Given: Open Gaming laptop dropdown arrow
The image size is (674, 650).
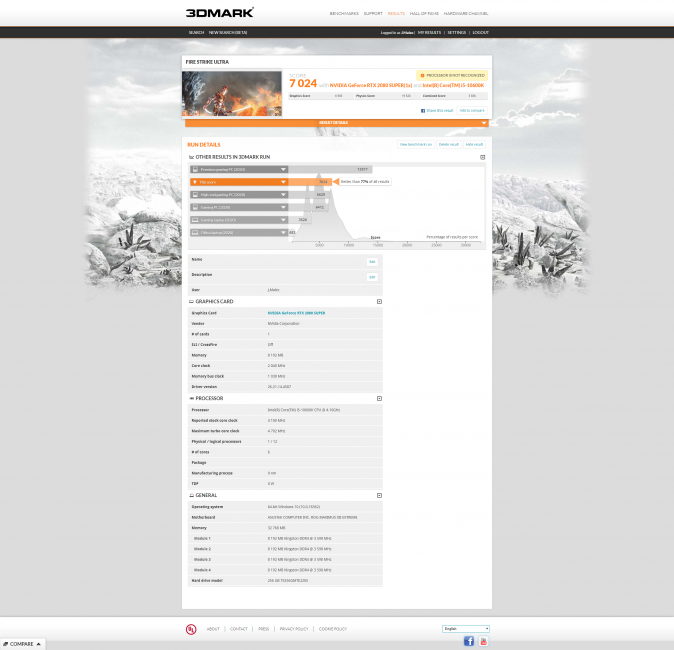Looking at the screenshot, I should [283, 220].
